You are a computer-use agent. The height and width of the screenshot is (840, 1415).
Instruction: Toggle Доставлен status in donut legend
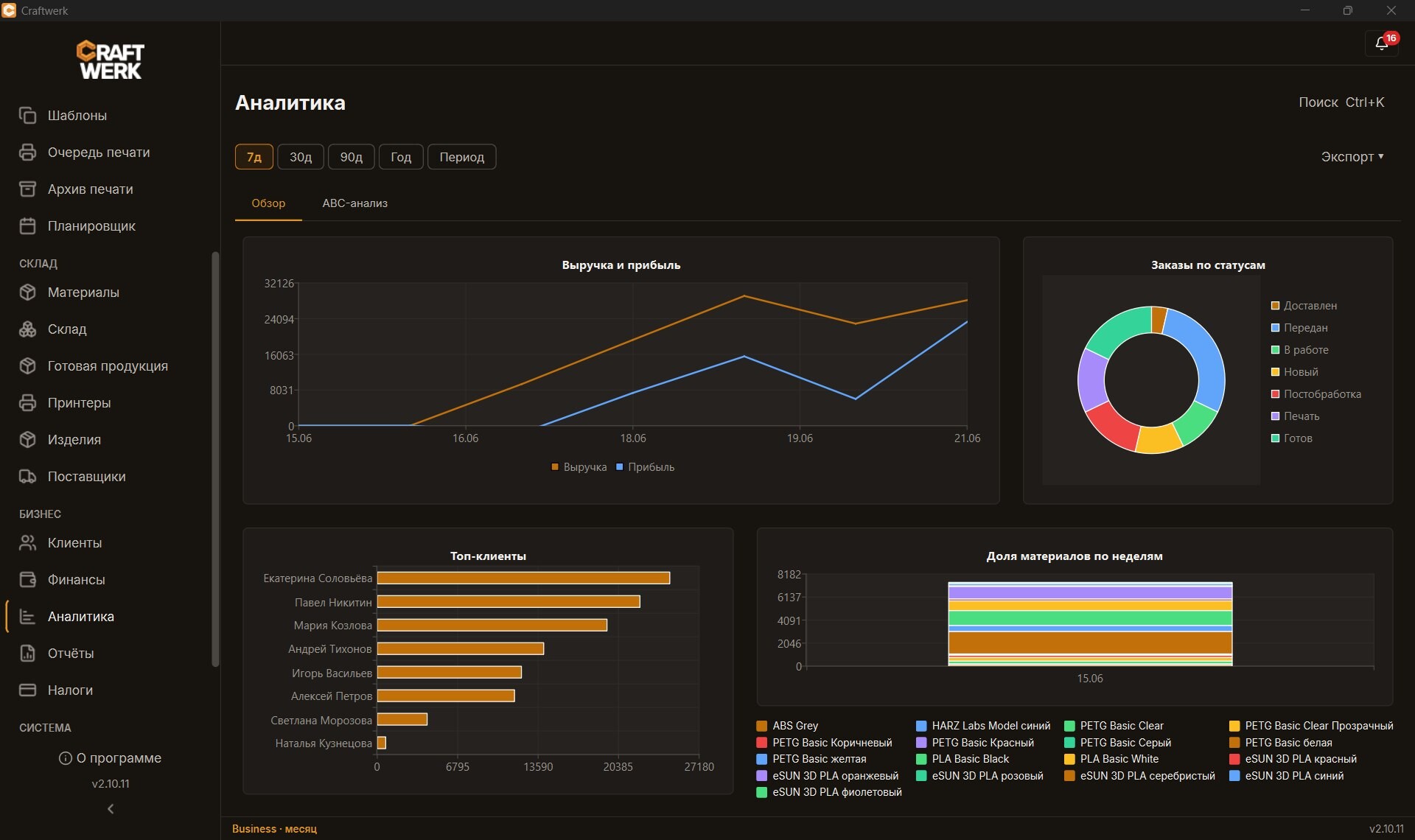1304,306
